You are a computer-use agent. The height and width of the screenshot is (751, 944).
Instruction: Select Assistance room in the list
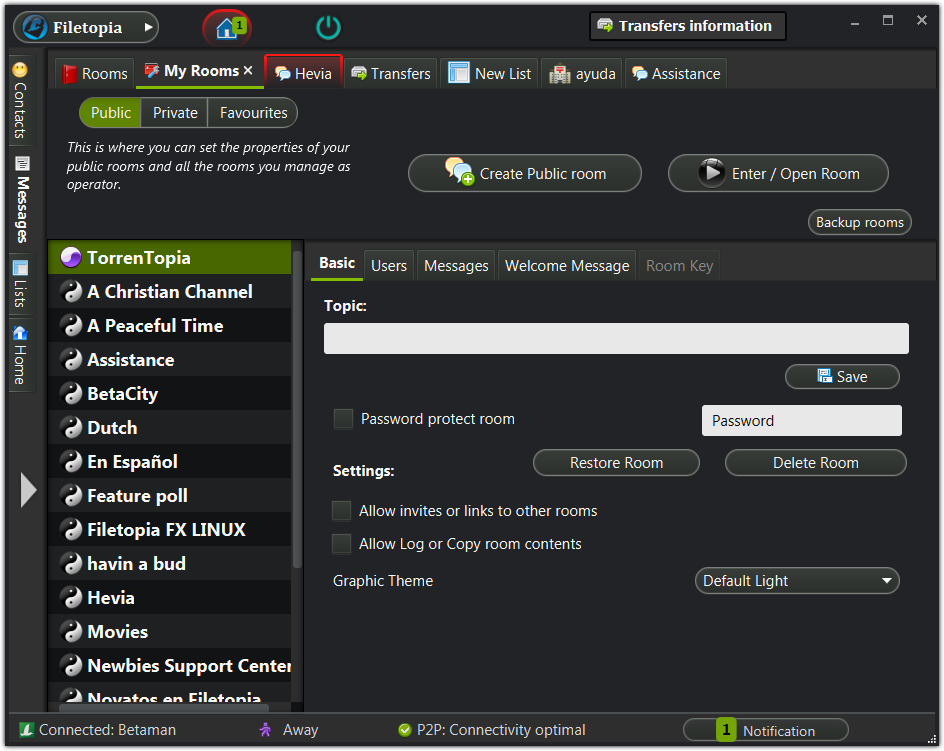[170, 360]
